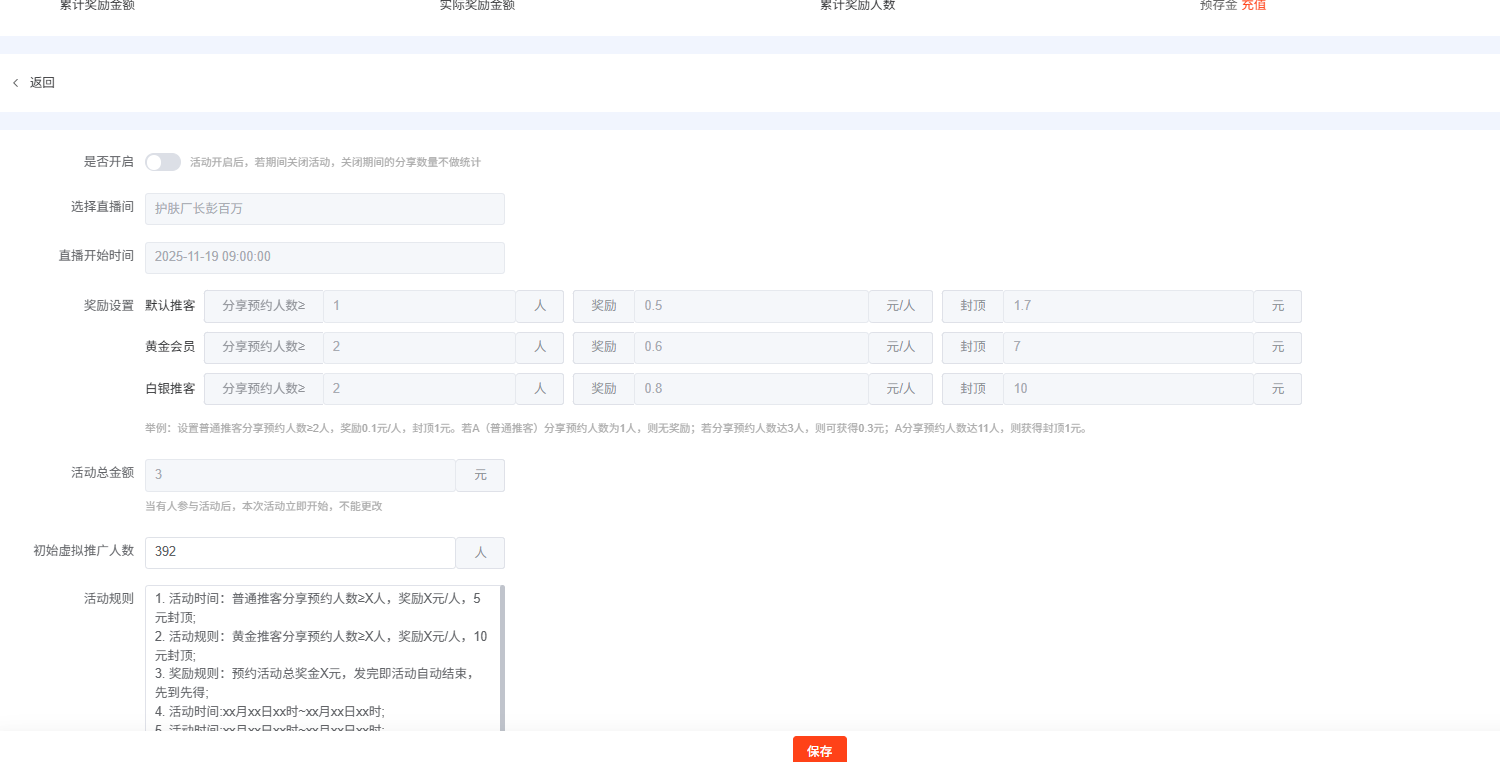Click 白银推客 reward per person field
The height and width of the screenshot is (762, 1500).
point(750,389)
